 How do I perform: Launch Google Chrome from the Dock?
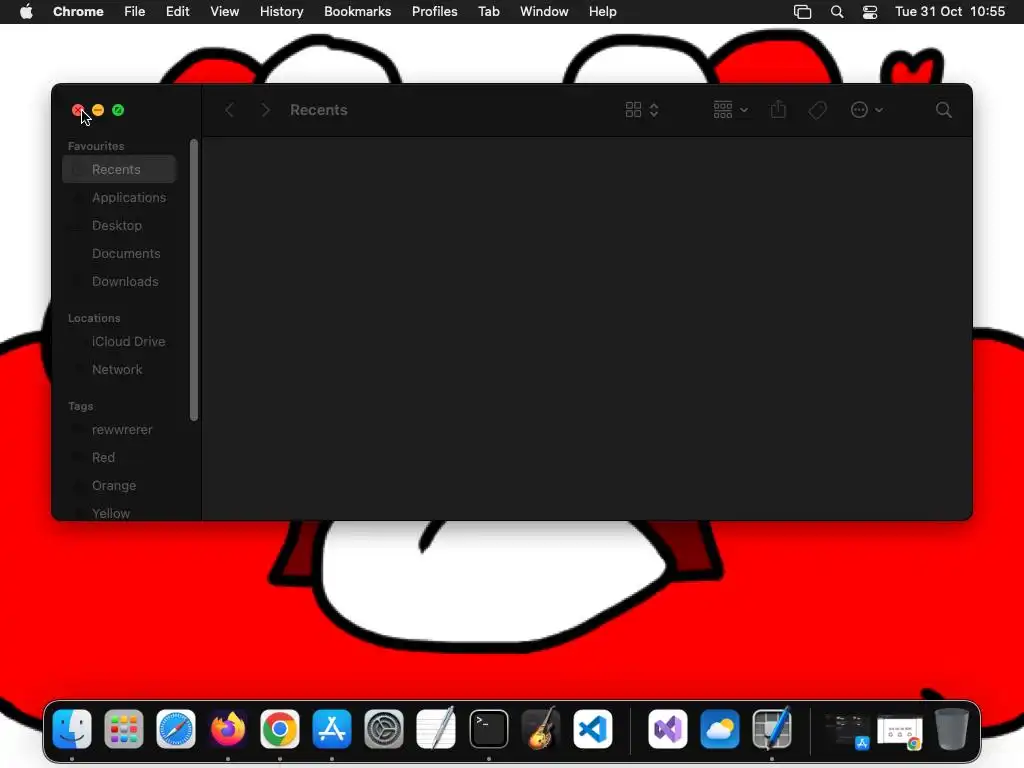(280, 729)
